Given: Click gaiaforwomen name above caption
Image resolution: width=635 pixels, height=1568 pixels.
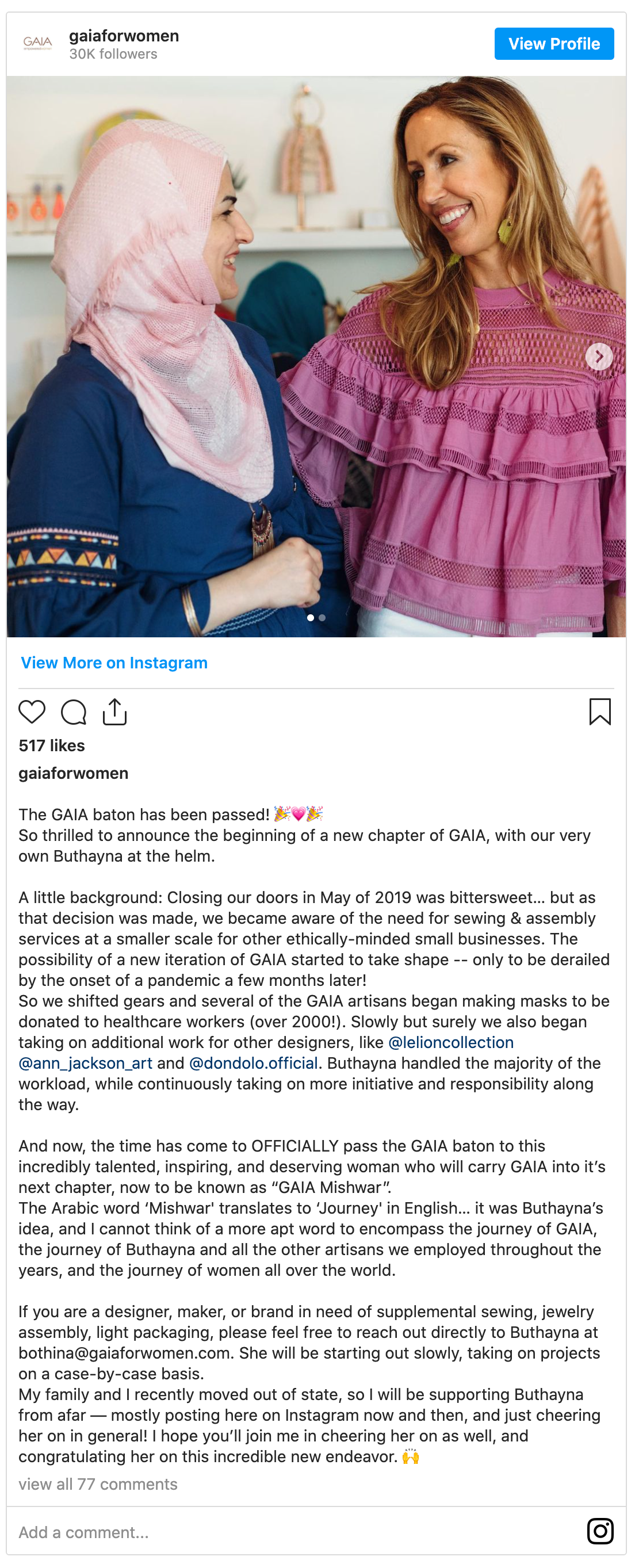Looking at the screenshot, I should pyautogui.click(x=74, y=773).
